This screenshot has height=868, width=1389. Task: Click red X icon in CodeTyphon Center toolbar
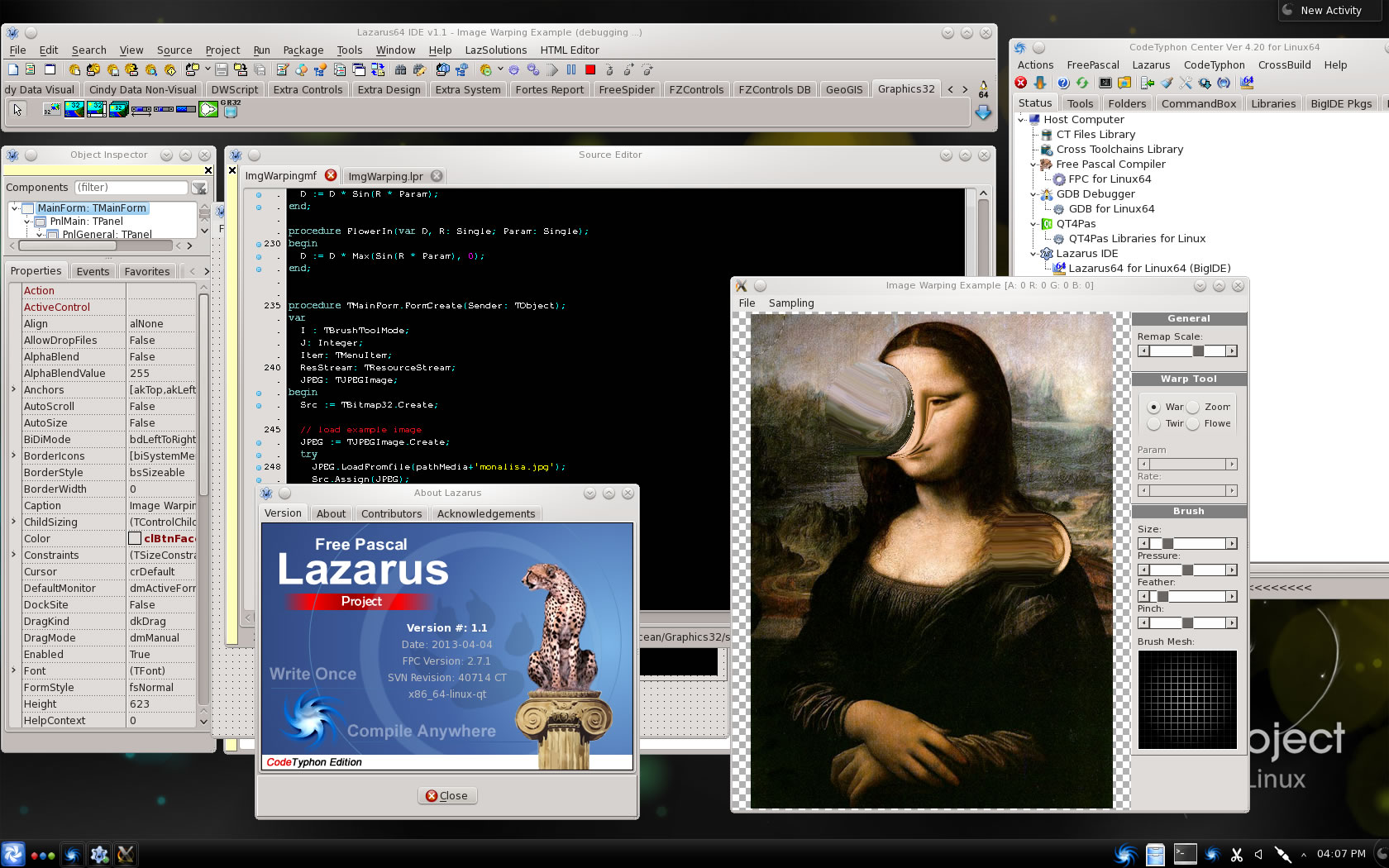point(1021,83)
